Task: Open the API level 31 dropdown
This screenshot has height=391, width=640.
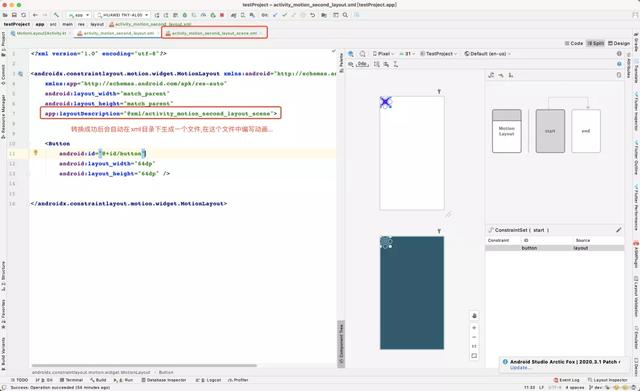Action: (407, 54)
